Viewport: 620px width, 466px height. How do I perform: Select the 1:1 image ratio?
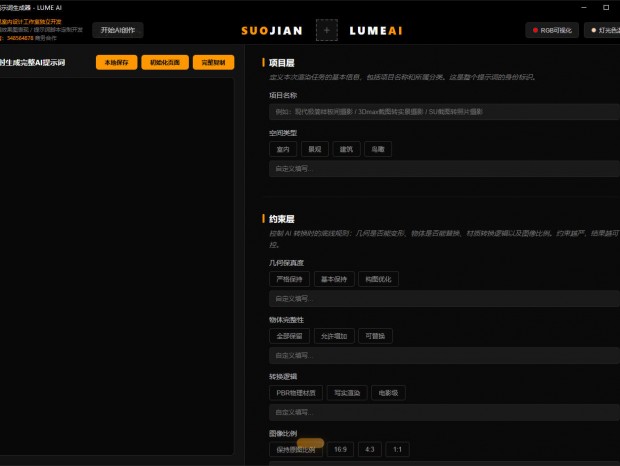(397, 449)
